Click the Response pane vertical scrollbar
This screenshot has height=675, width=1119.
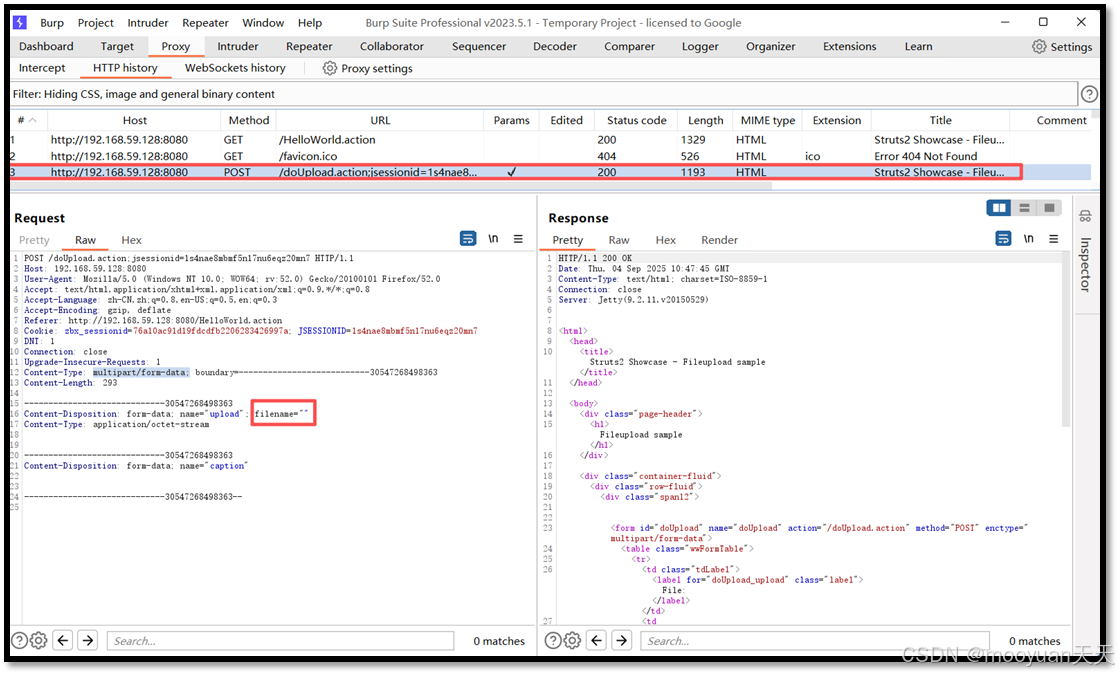click(1066, 340)
